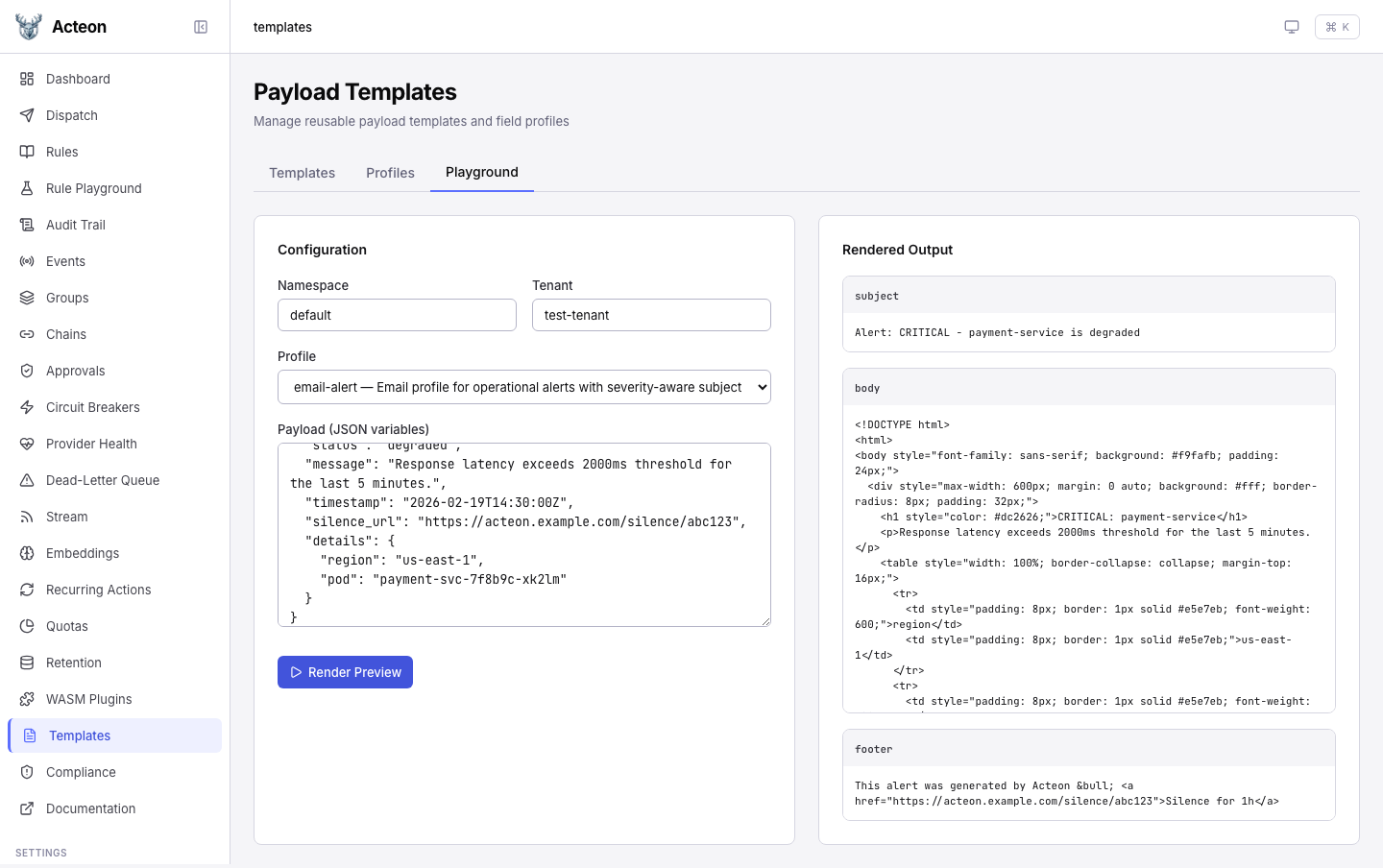Select the Circuit Breakers lightning icon
The width and height of the screenshot is (1383, 868).
tap(27, 407)
